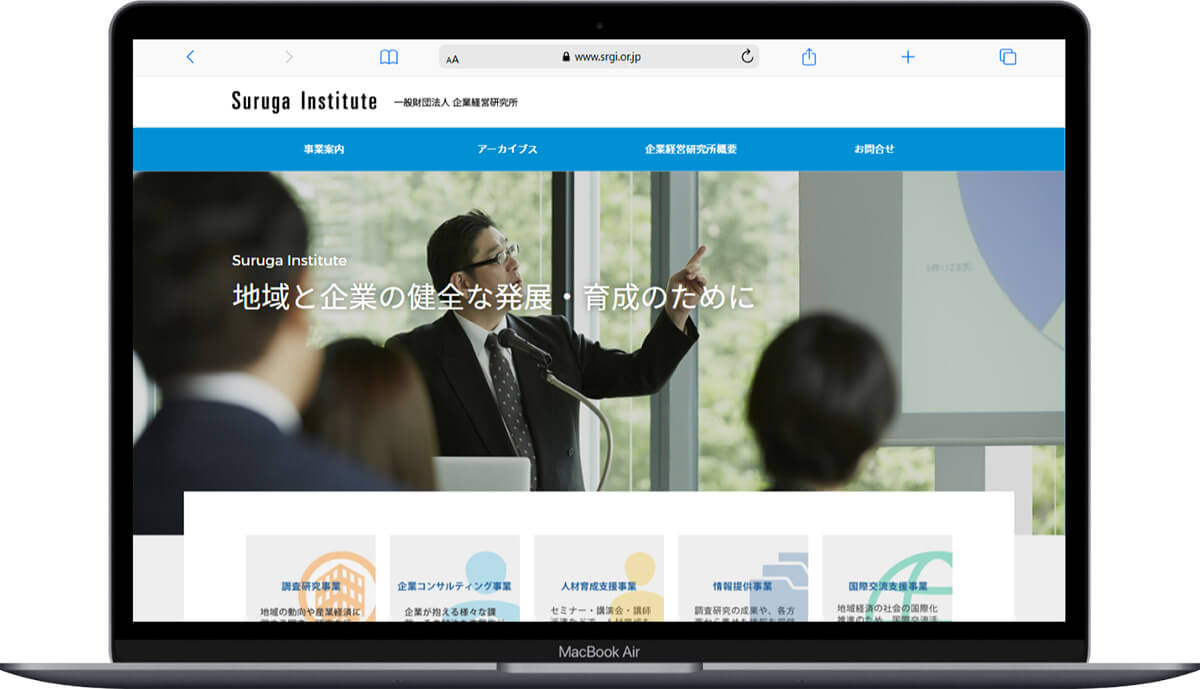The width and height of the screenshot is (1200, 689).
Task: Click the Safari forward arrow
Action: [289, 57]
